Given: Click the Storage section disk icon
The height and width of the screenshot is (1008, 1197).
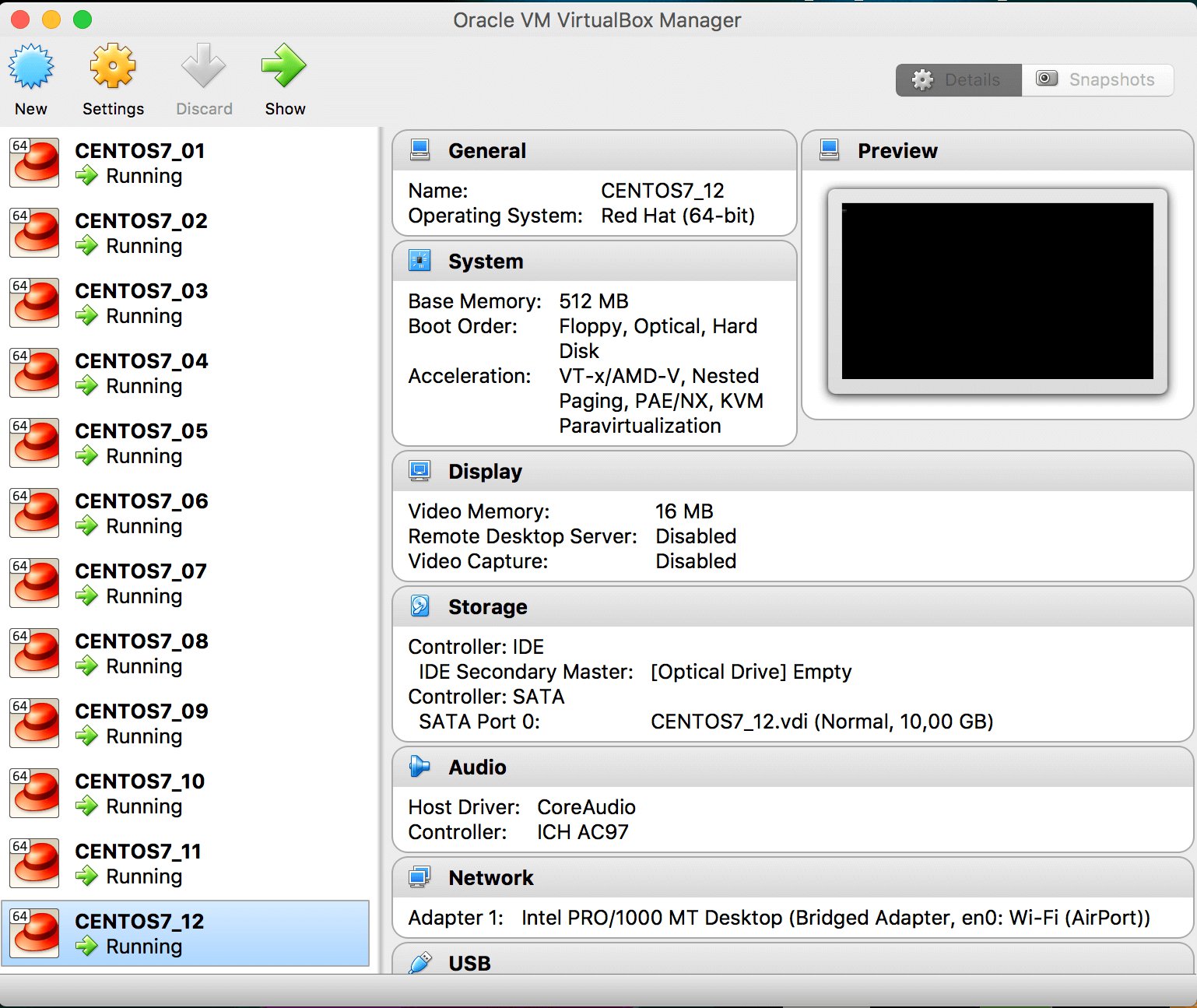Looking at the screenshot, I should point(420,606).
